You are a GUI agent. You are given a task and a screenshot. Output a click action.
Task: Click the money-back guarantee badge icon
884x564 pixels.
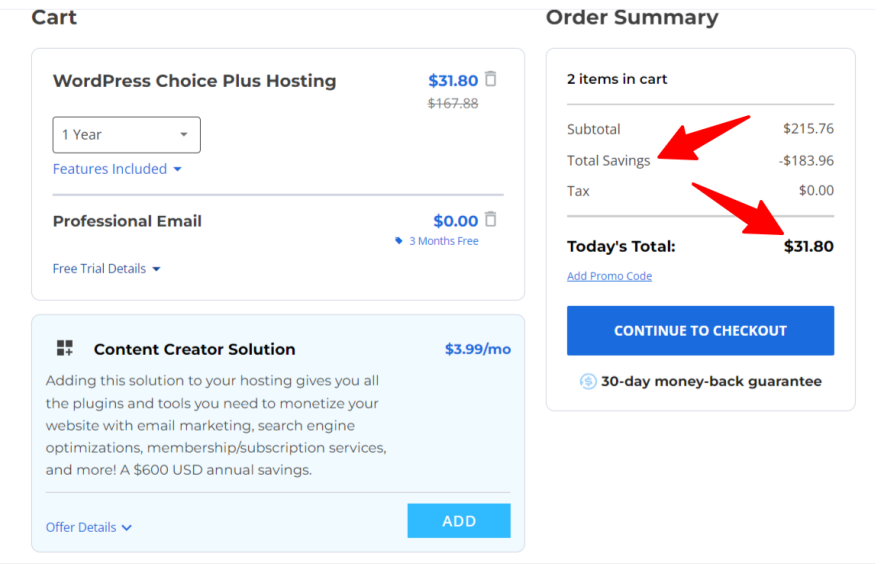(x=588, y=381)
